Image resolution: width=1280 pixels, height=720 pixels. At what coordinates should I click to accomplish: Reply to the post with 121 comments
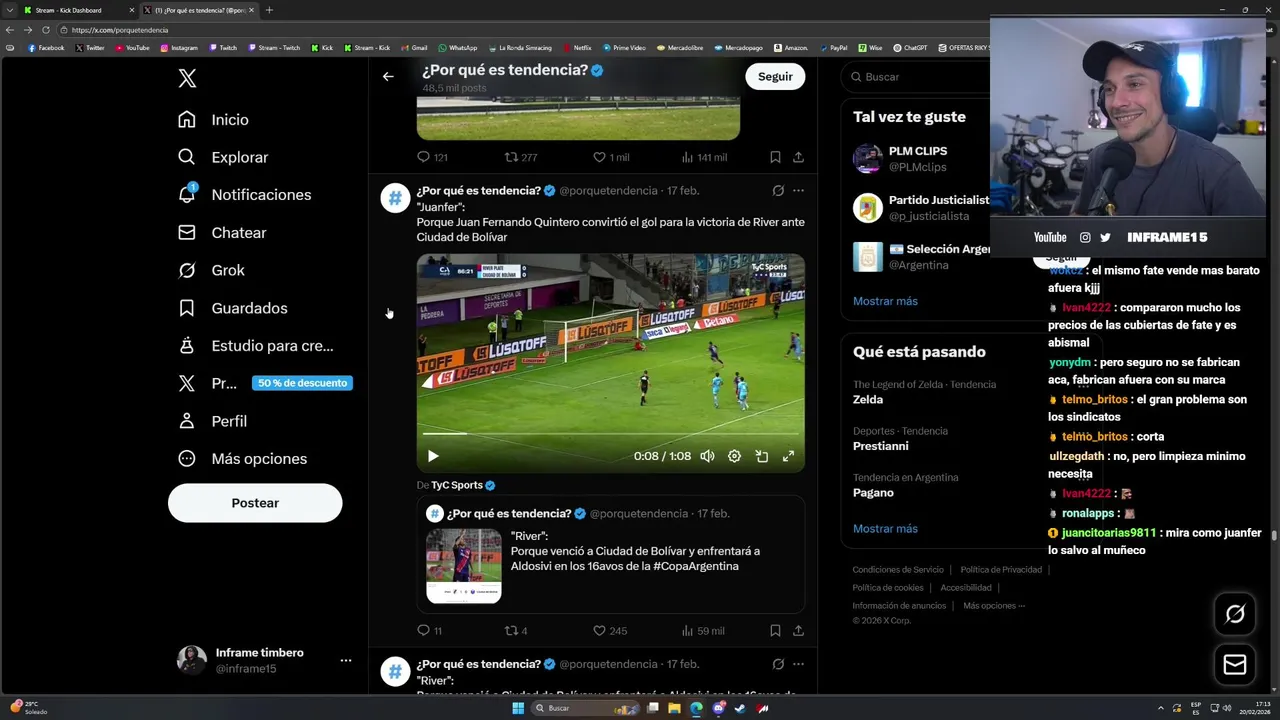[x=432, y=157]
